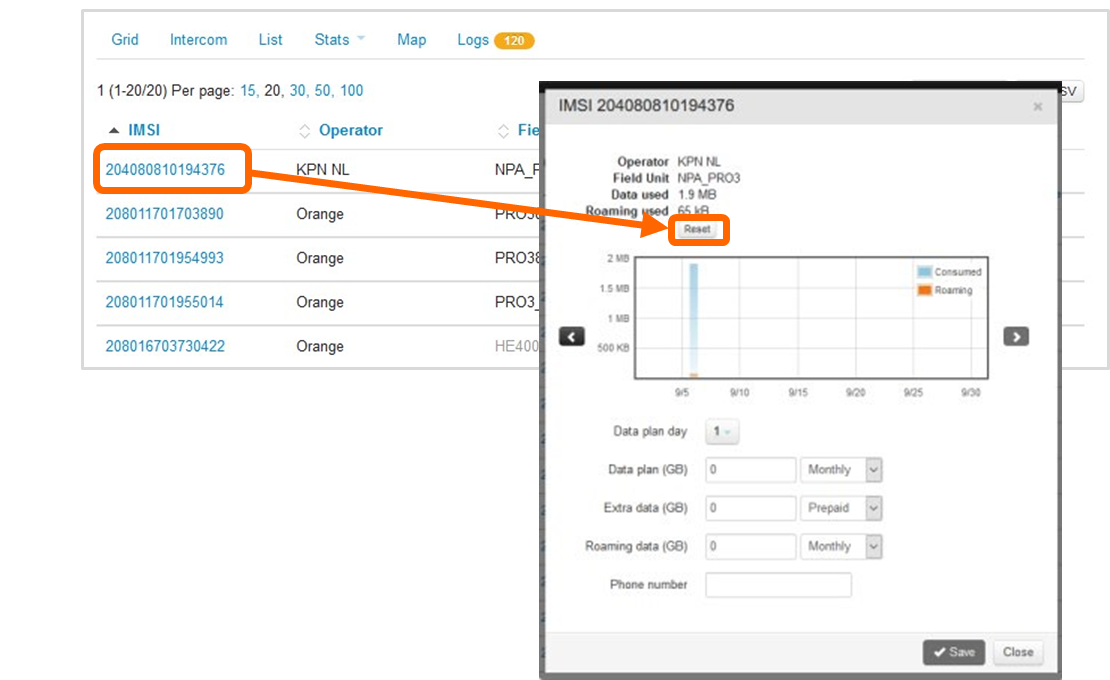Click the Phone number input field
The image size is (1110, 680).
778,585
